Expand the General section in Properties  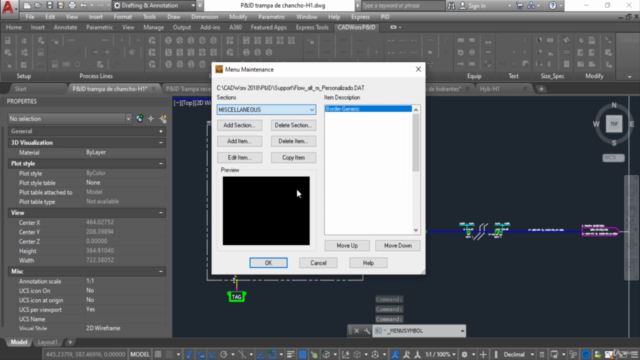tap(161, 131)
